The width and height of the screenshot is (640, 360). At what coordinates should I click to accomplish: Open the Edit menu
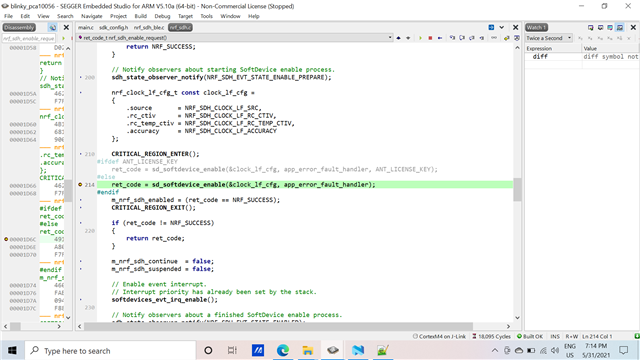point(25,16)
